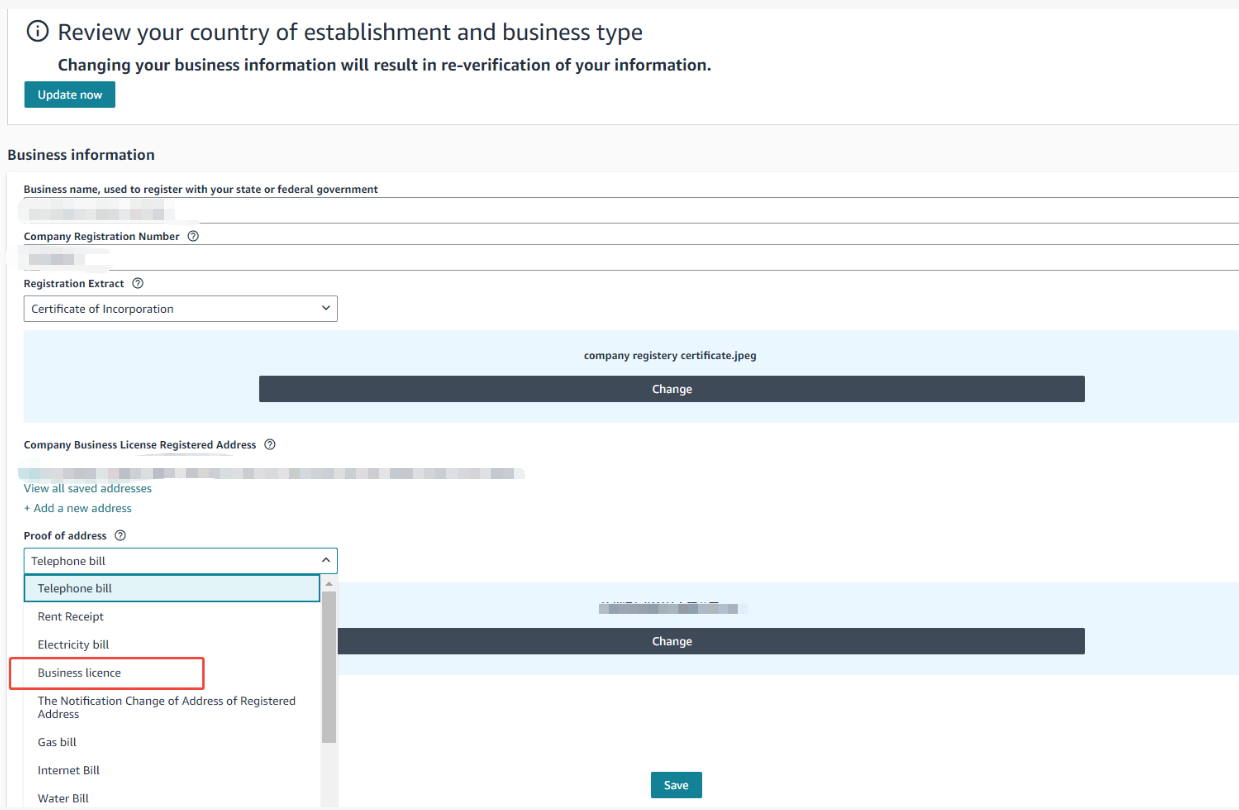This screenshot has width=1239, height=810.
Task: Click the dropdown list scrollbar up arrow
Action: 329,583
